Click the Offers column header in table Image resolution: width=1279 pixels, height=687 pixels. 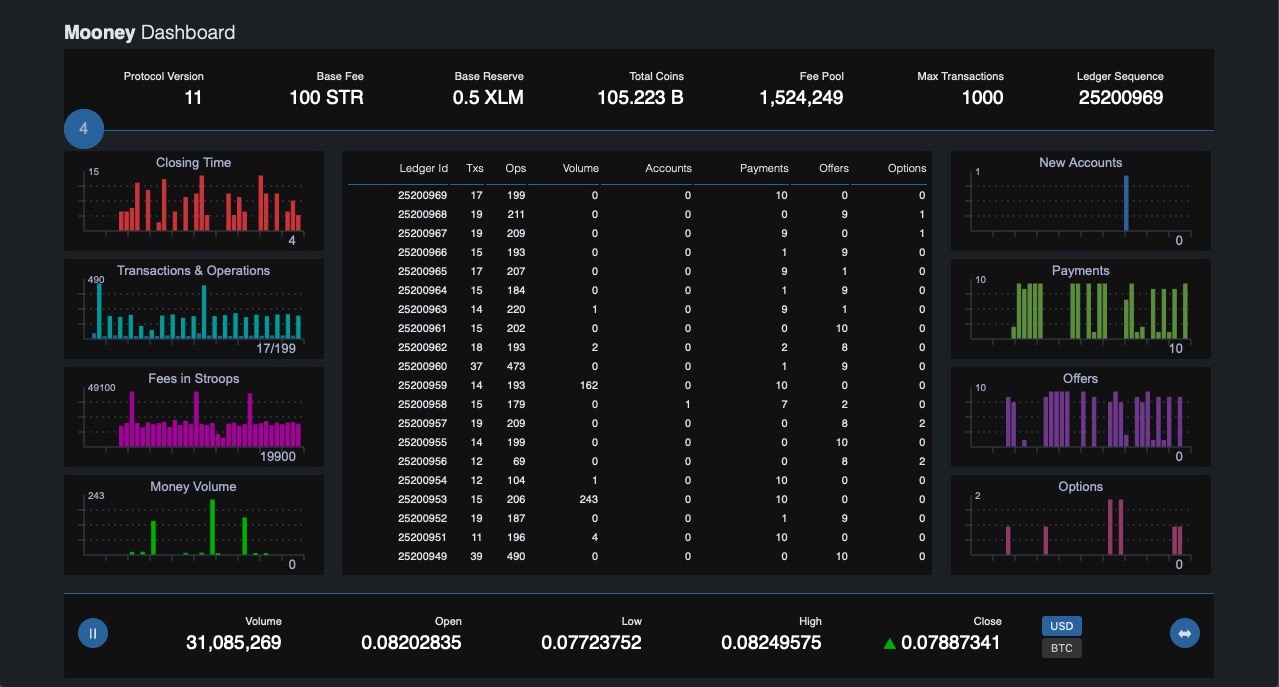[833, 168]
